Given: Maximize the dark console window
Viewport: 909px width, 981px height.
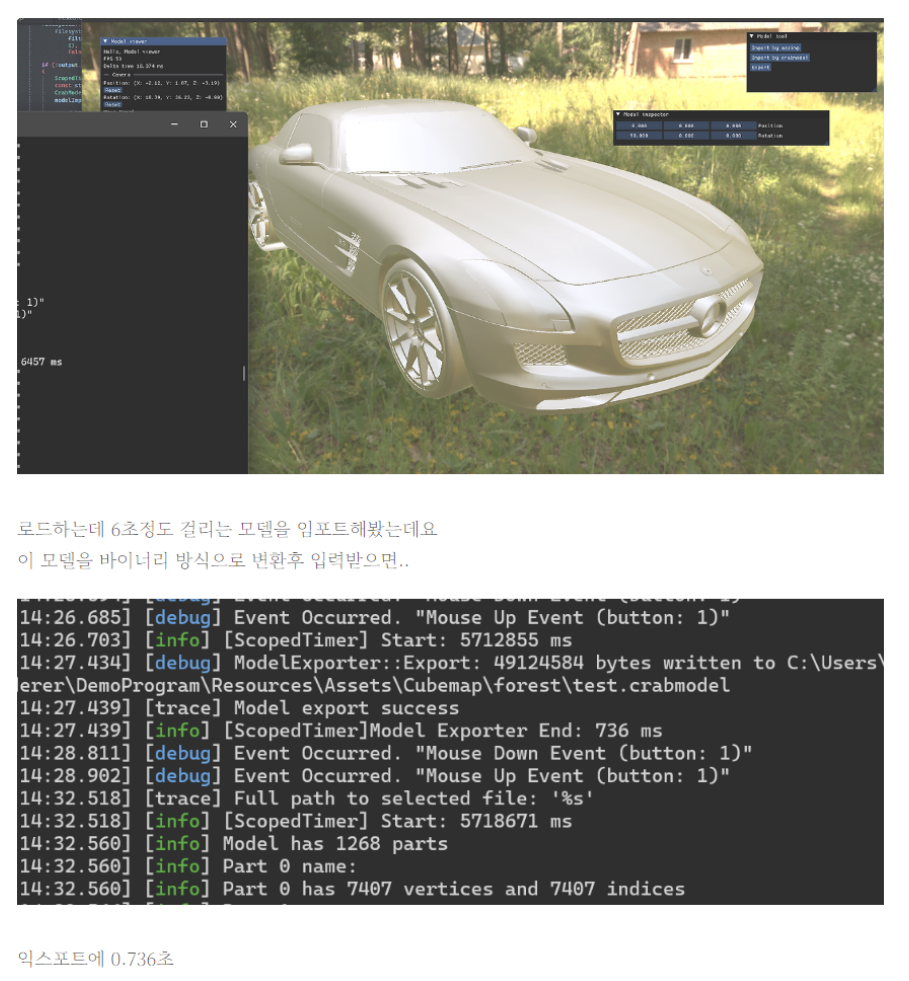Looking at the screenshot, I should [204, 125].
